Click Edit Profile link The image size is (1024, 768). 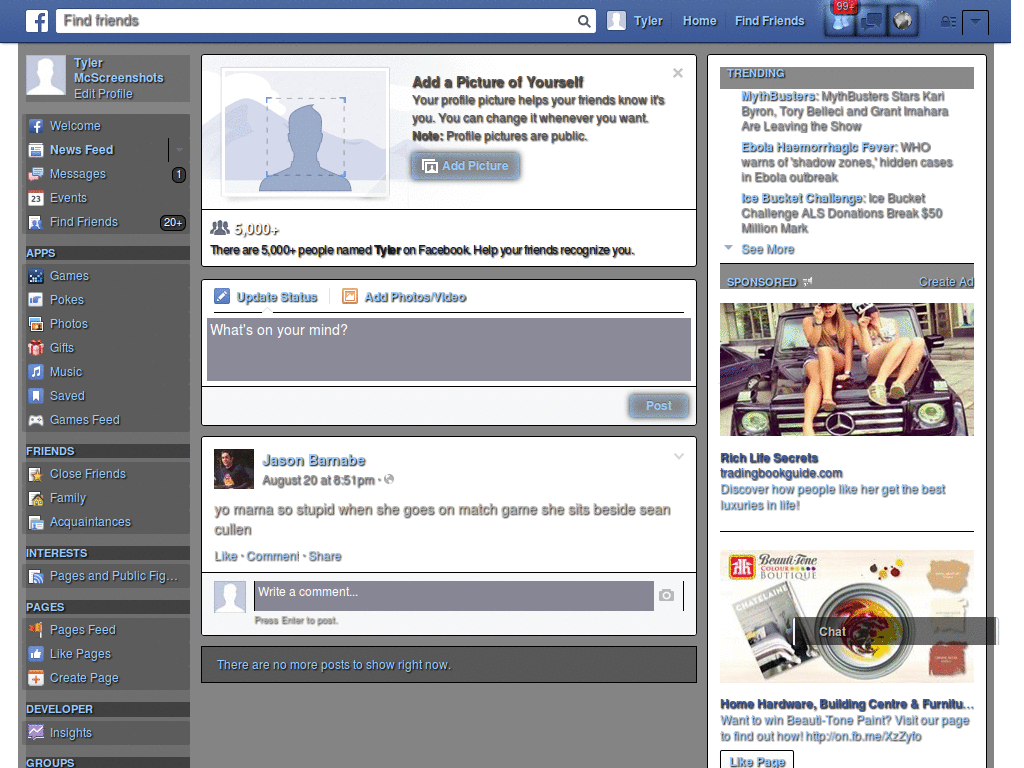[103, 94]
